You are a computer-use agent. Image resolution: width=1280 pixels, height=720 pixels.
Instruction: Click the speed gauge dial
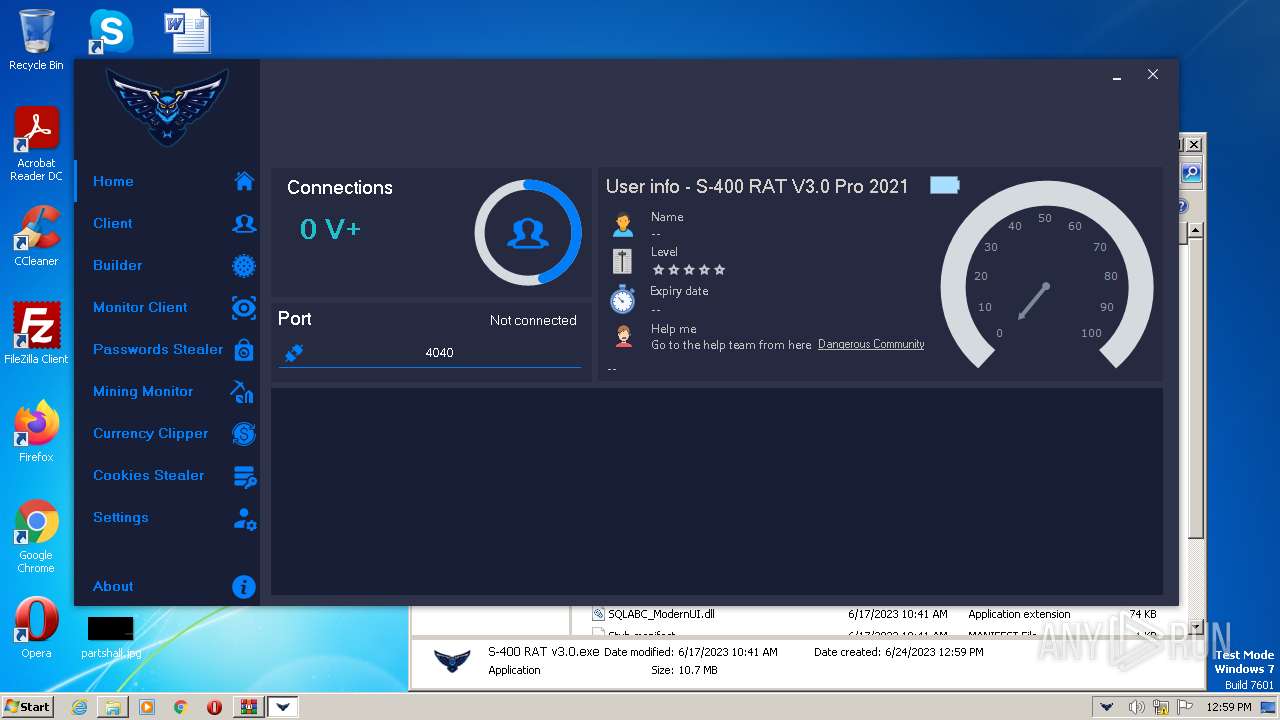(x=1047, y=274)
